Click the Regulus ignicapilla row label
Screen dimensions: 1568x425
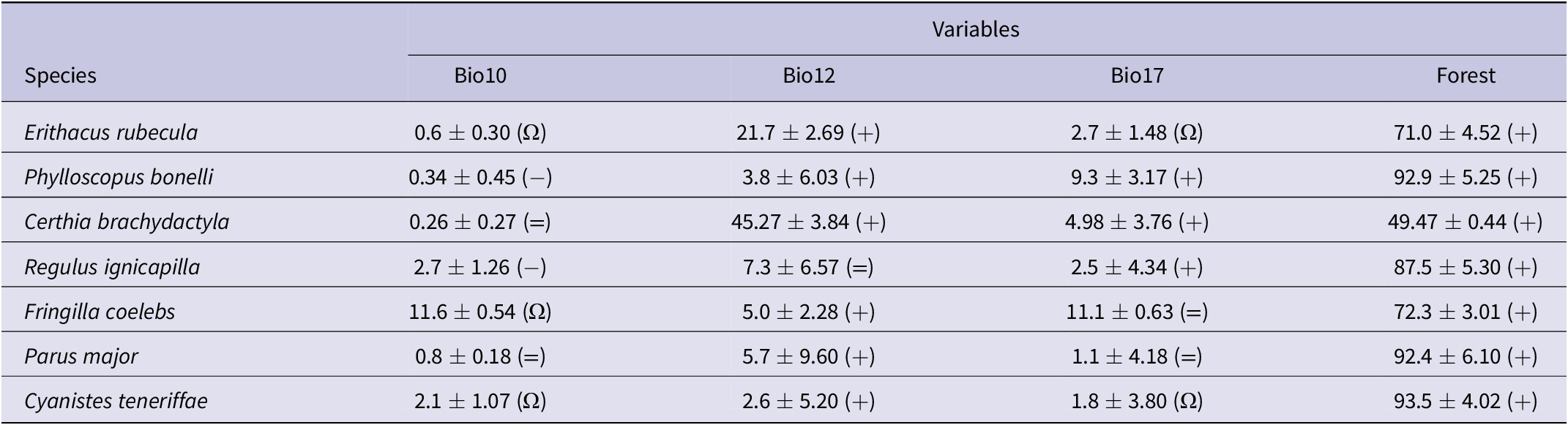pos(112,267)
